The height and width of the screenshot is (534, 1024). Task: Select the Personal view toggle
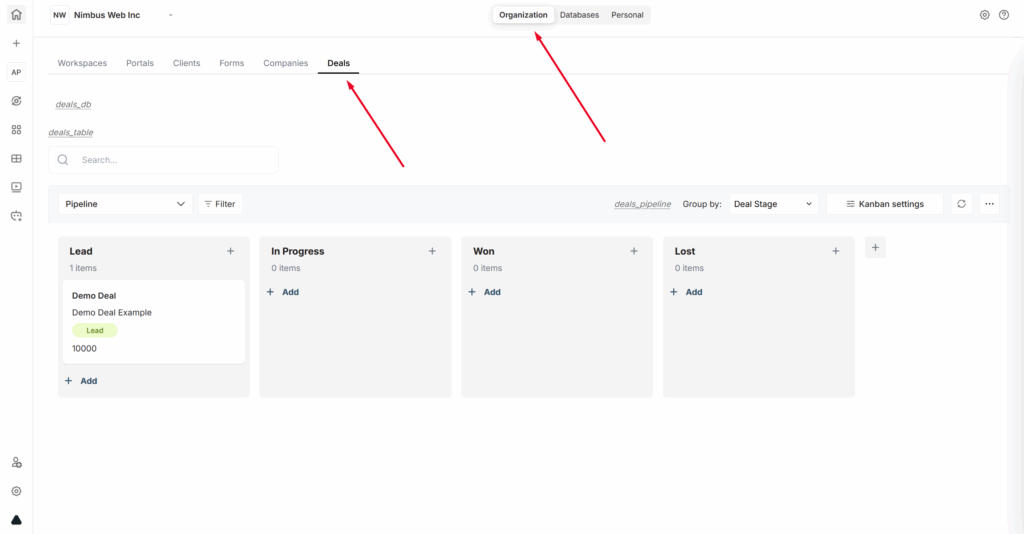pos(627,15)
